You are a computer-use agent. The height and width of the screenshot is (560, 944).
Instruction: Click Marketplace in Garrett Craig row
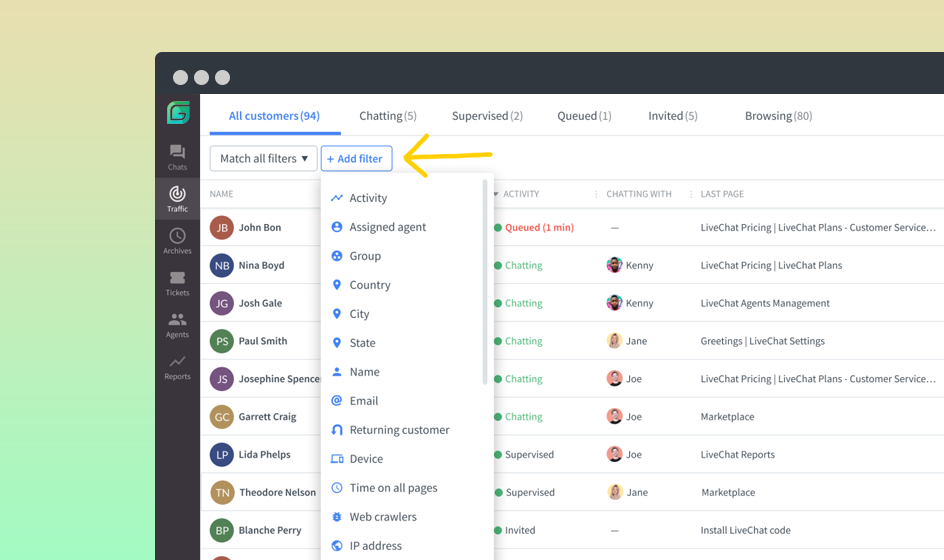pyautogui.click(x=727, y=417)
